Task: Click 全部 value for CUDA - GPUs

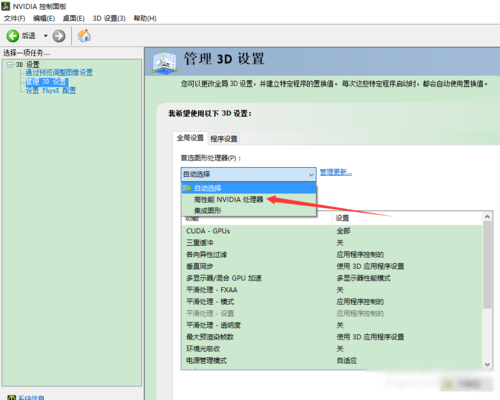Action: click(x=343, y=231)
